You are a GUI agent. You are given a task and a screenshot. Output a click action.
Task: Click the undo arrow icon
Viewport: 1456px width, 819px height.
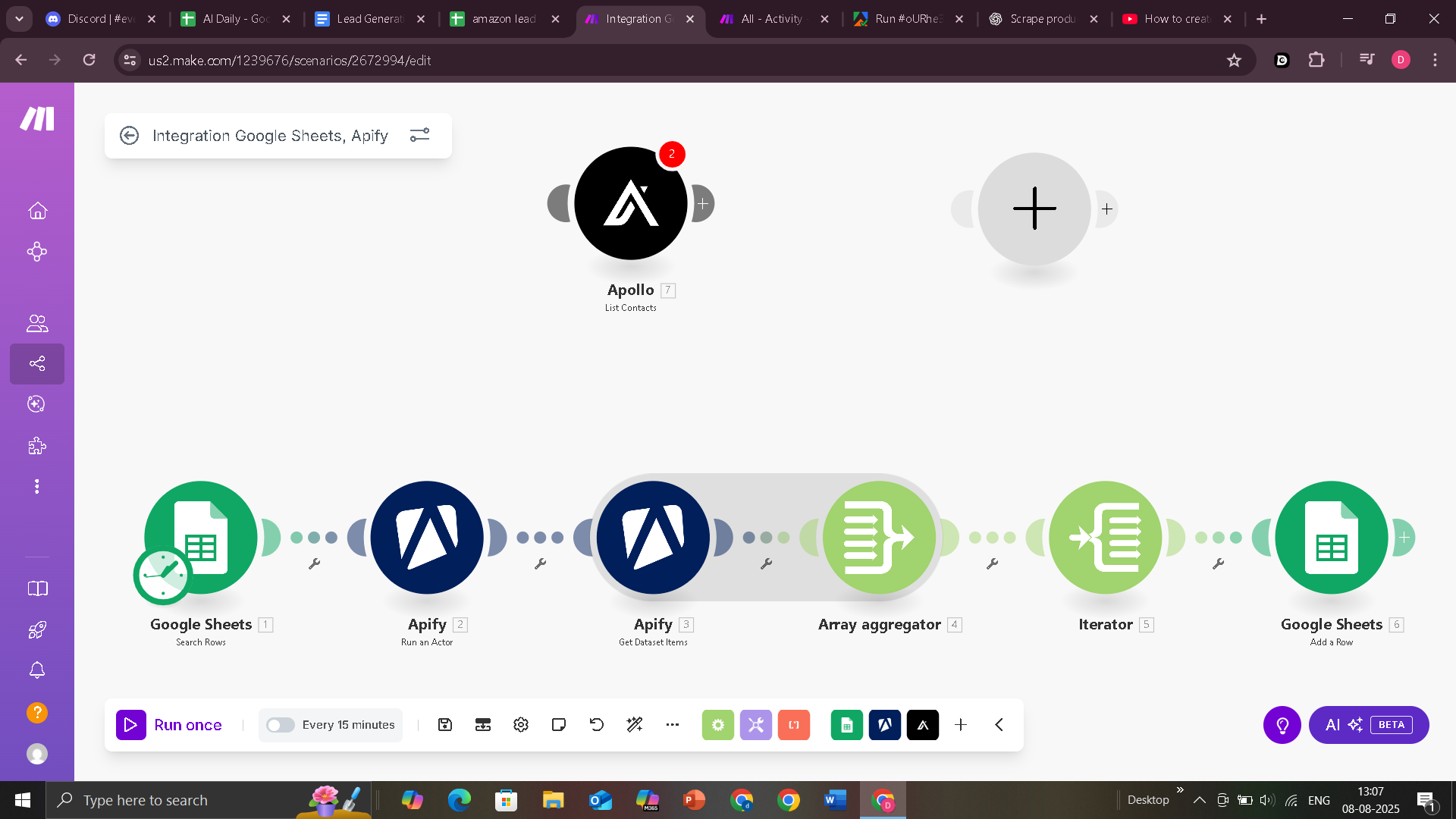[597, 725]
